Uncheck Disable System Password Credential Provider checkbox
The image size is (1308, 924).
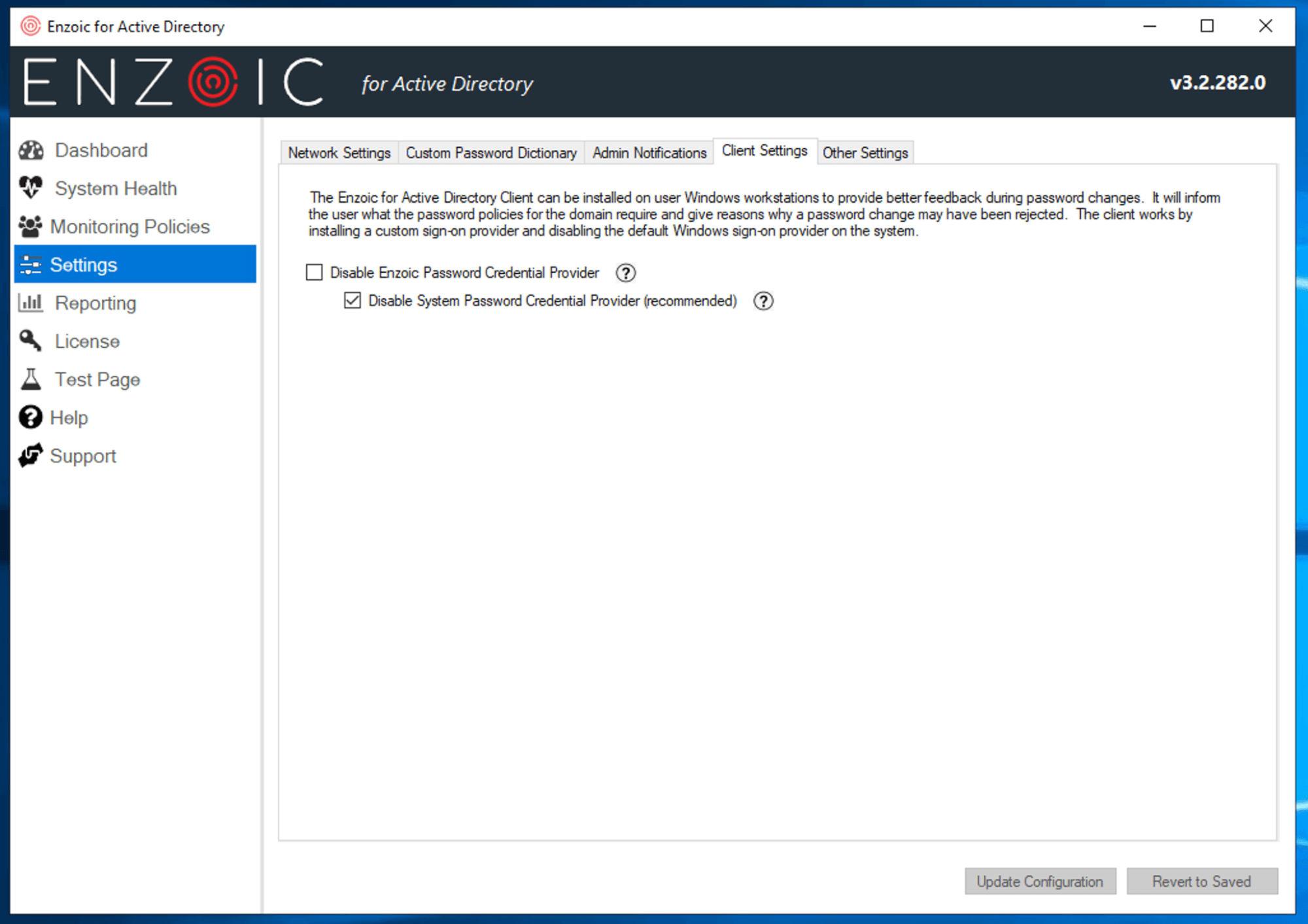tap(353, 300)
